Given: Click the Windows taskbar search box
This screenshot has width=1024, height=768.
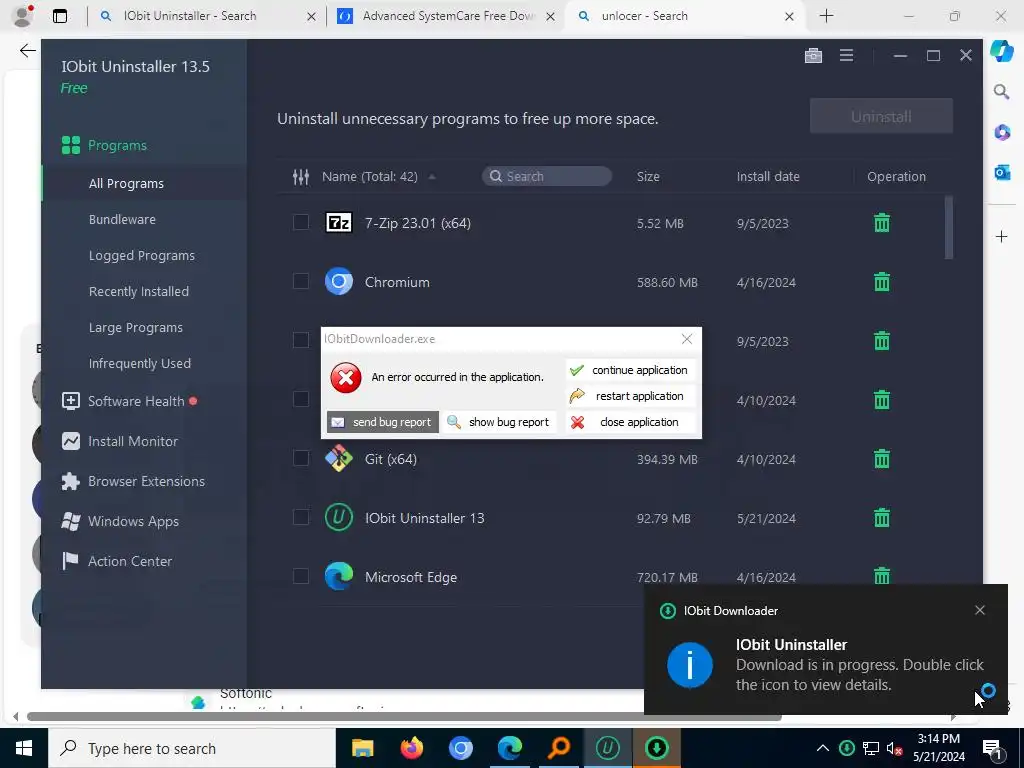Looking at the screenshot, I should [192, 748].
